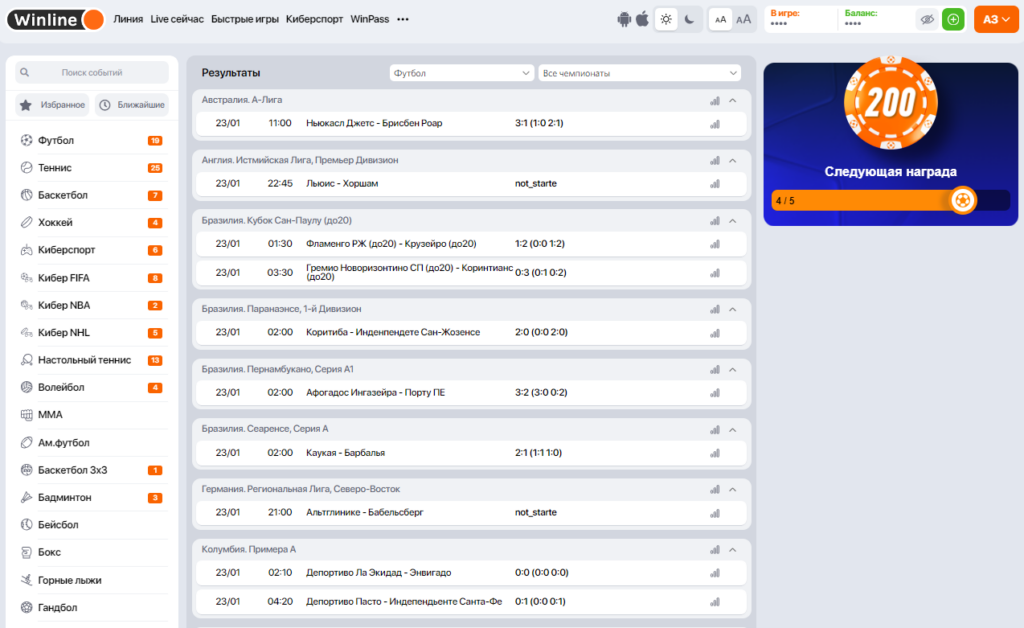Select Гандбол in the sidebar
This screenshot has height=628, width=1024.
click(92, 608)
